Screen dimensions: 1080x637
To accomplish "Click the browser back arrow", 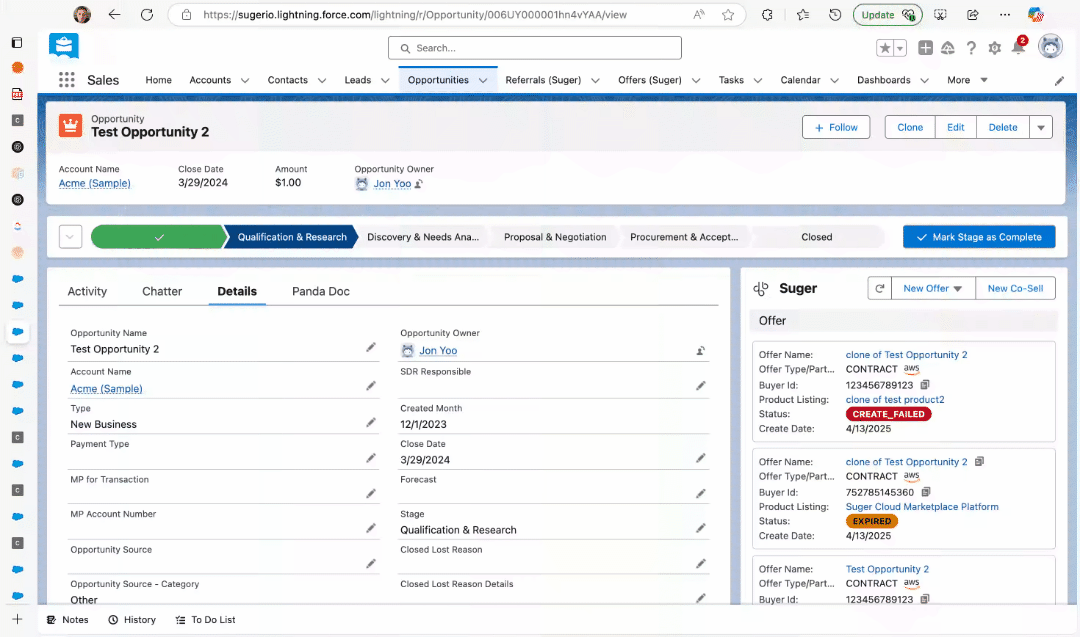I will [x=114, y=14].
